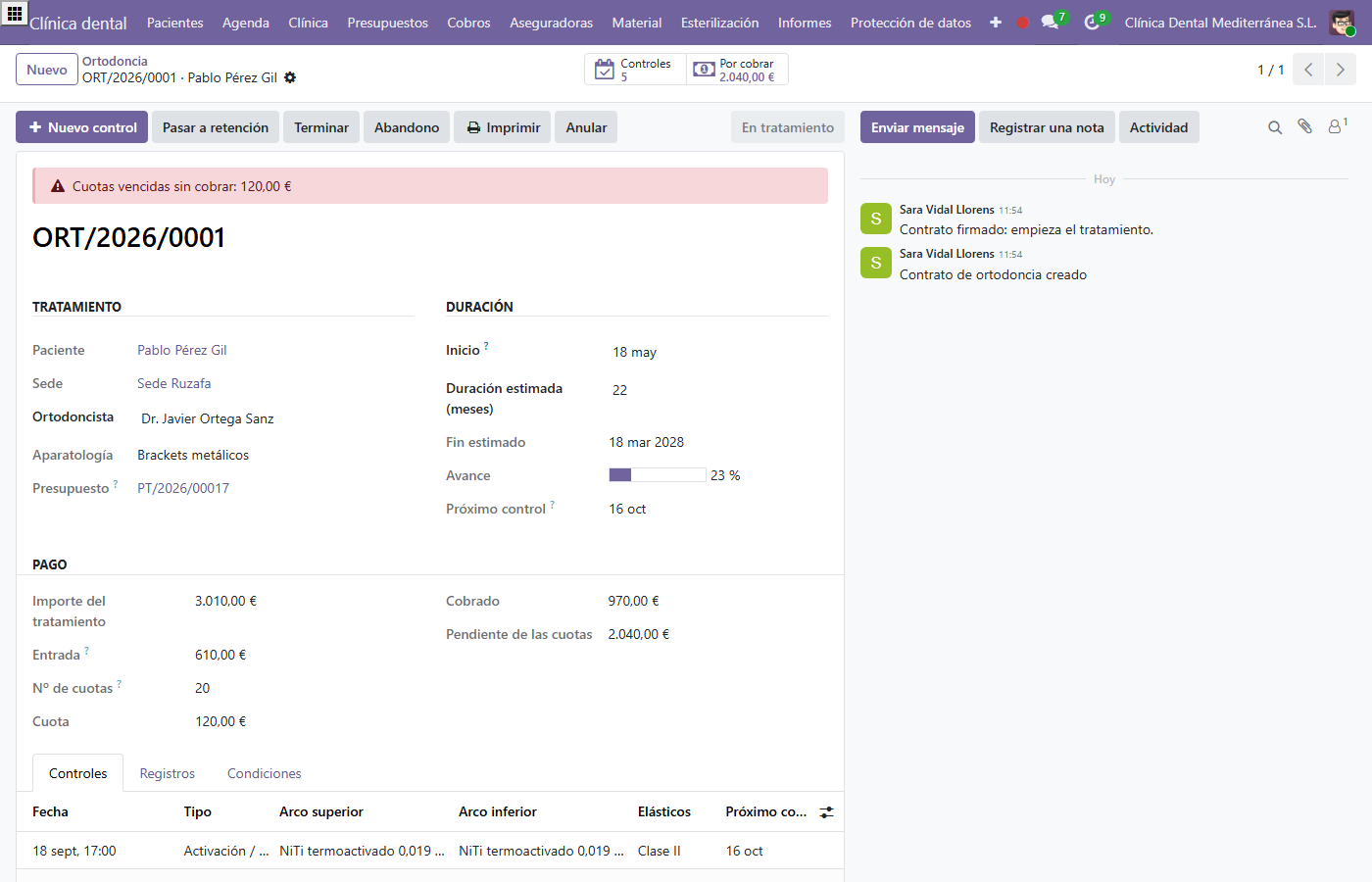Open the apps grid menu icon

15,14
